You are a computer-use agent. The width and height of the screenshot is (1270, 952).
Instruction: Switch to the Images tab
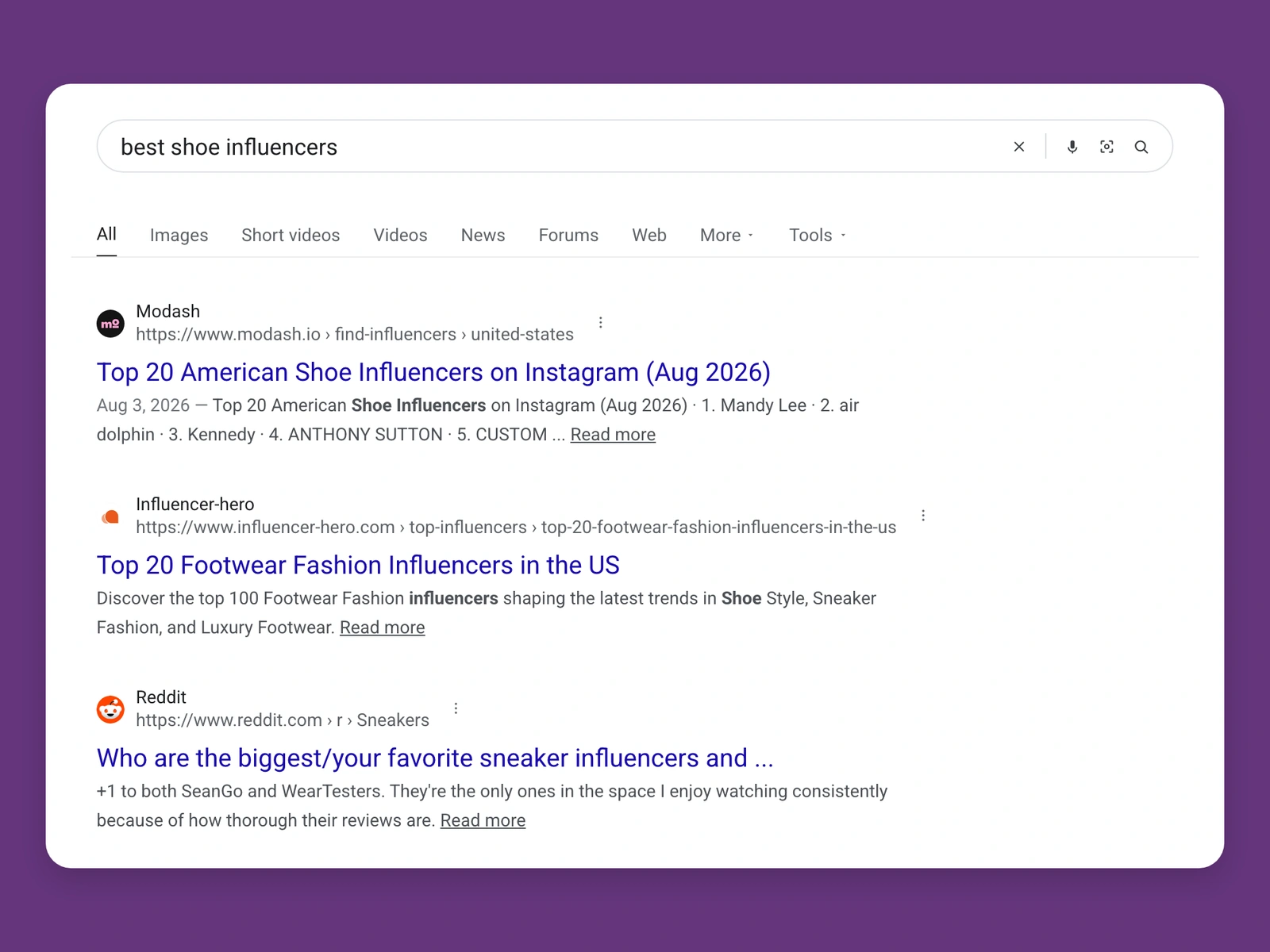(x=179, y=235)
